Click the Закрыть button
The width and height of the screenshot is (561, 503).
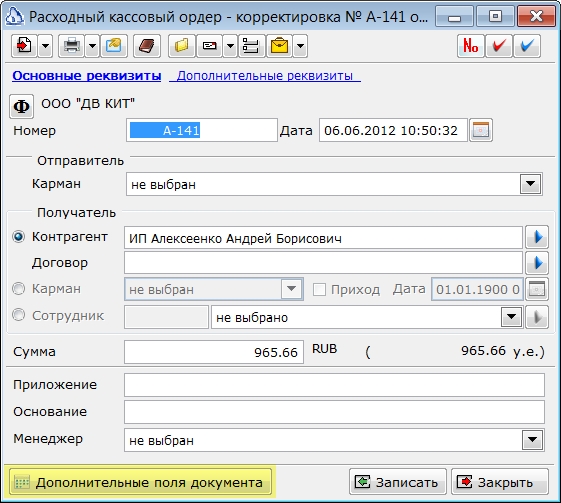(500, 482)
